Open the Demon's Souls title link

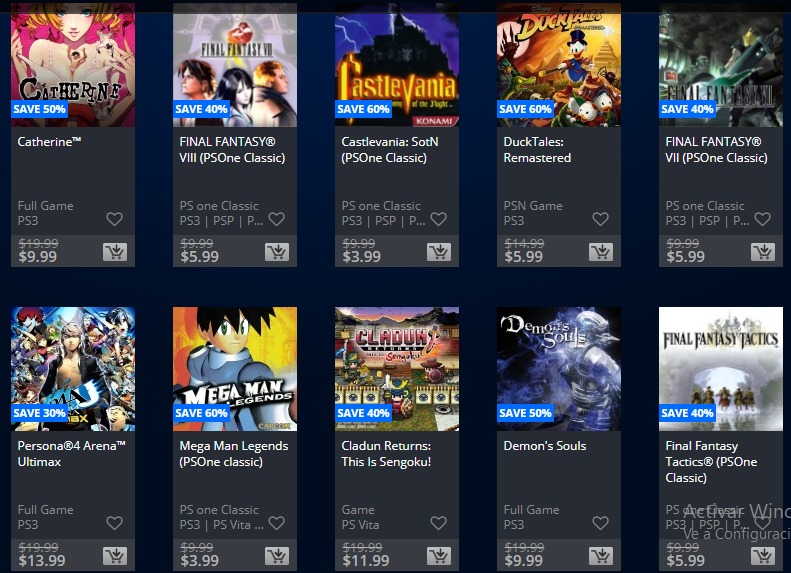[545, 446]
